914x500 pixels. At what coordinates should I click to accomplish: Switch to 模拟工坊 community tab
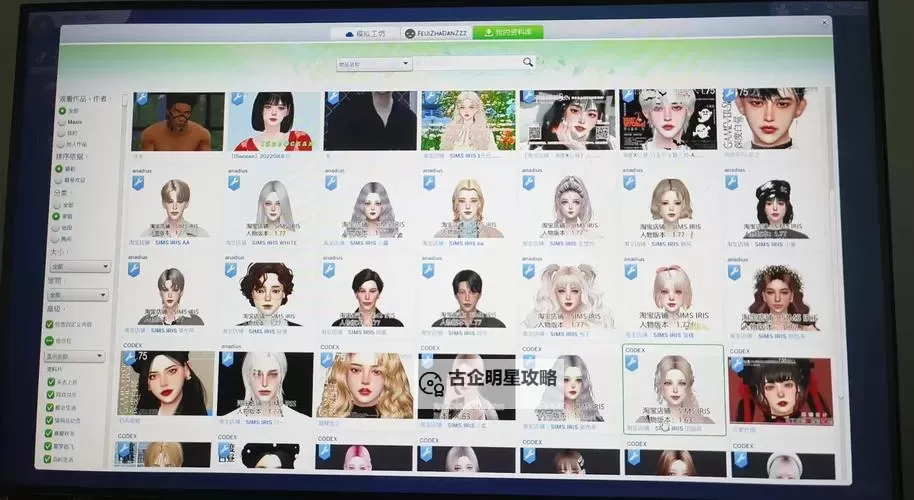365,34
